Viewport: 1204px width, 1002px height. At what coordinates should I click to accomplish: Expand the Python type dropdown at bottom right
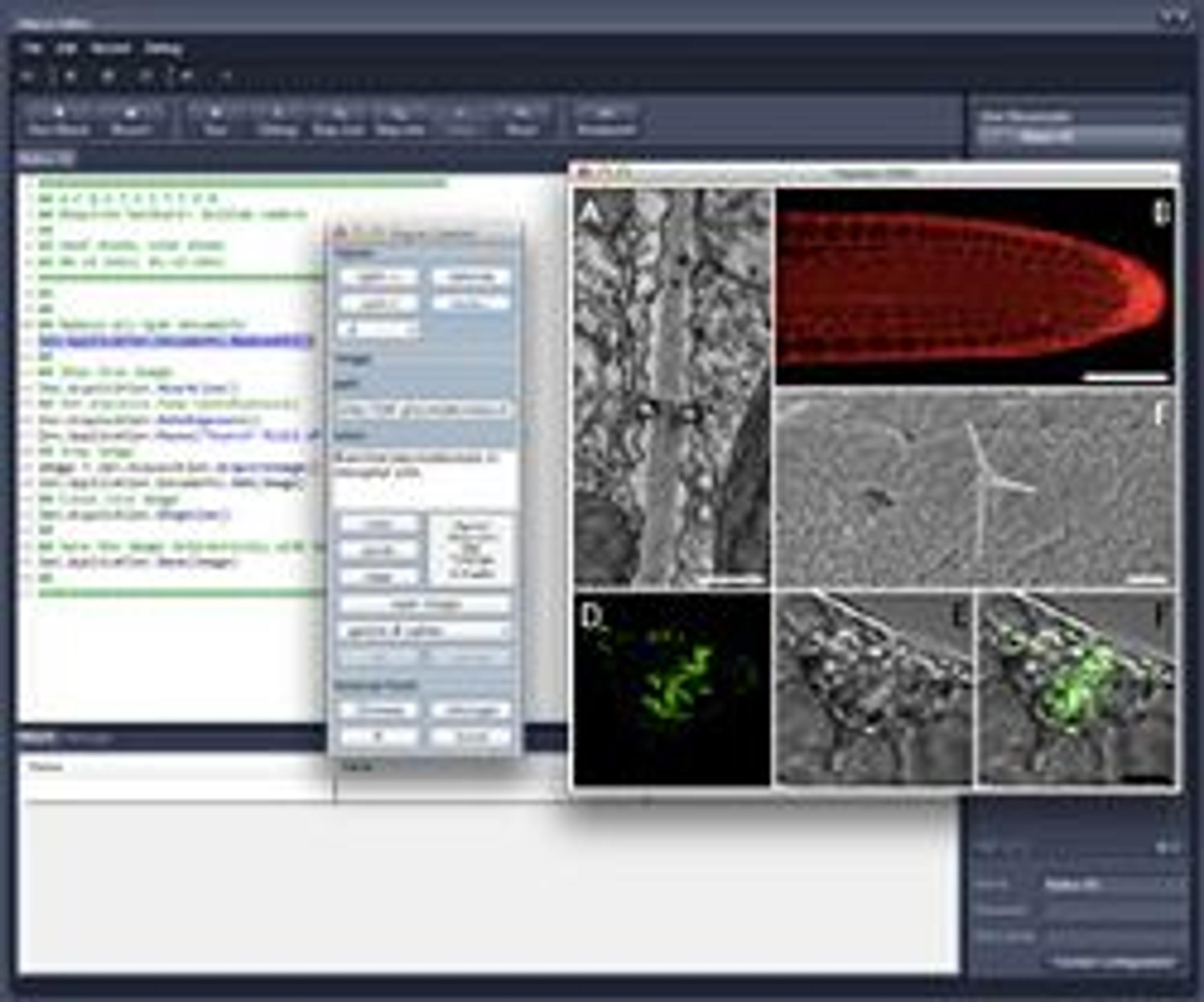(x=1112, y=884)
